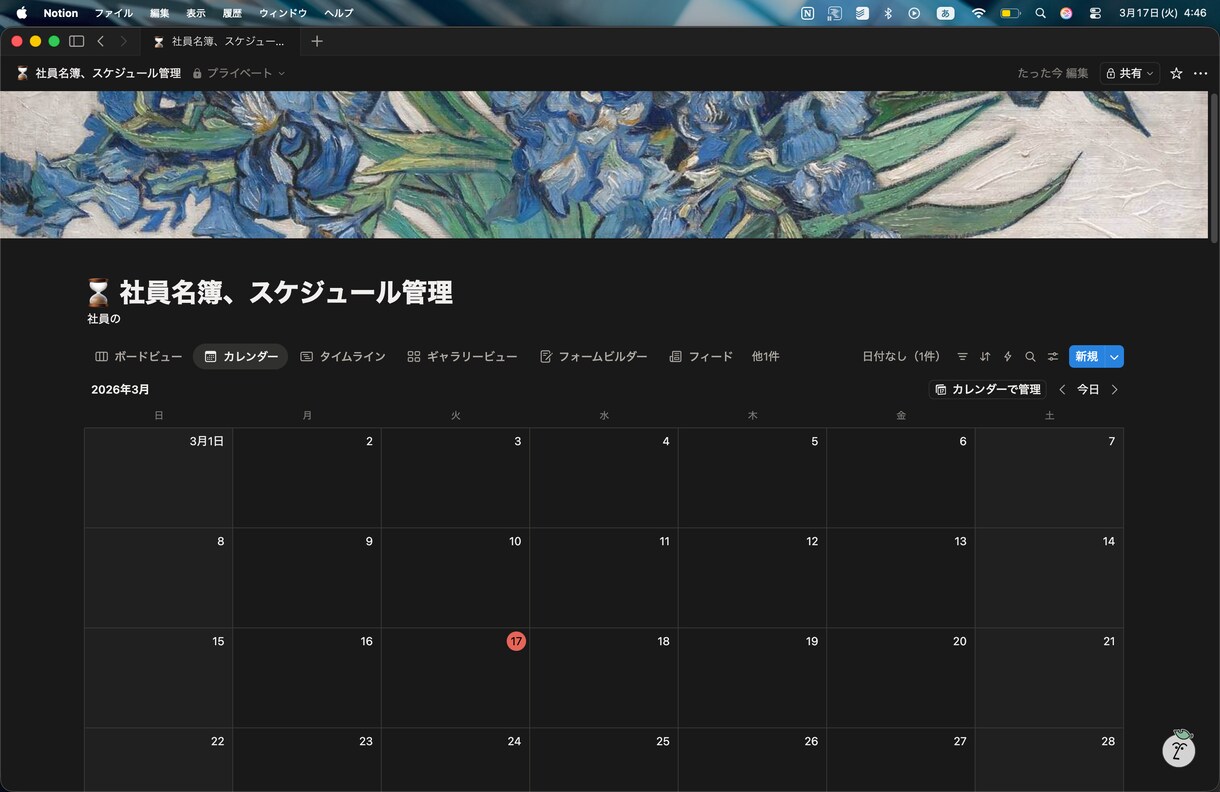Select the 3月1日 calendar cell

coord(158,478)
